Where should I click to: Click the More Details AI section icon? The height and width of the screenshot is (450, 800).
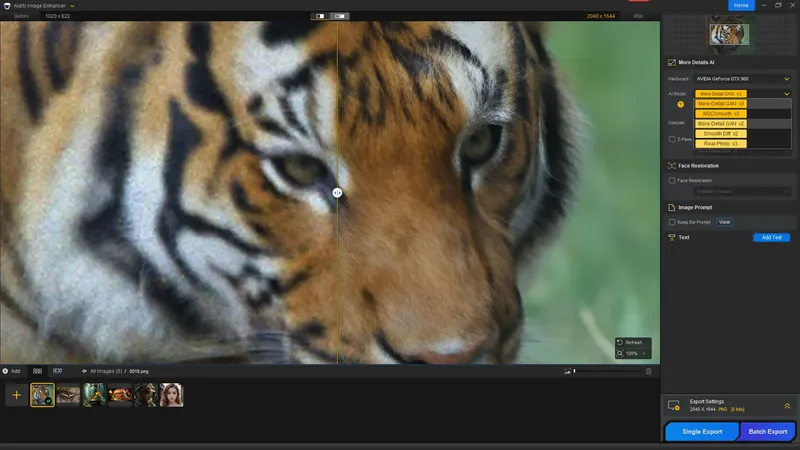(x=671, y=62)
